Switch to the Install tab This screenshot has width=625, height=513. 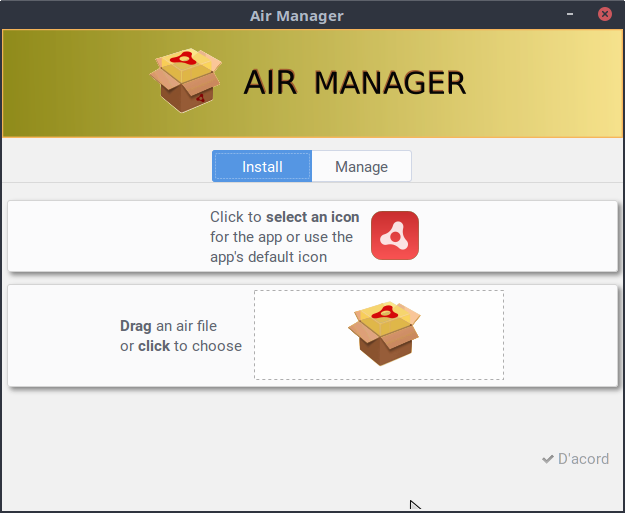(262, 167)
